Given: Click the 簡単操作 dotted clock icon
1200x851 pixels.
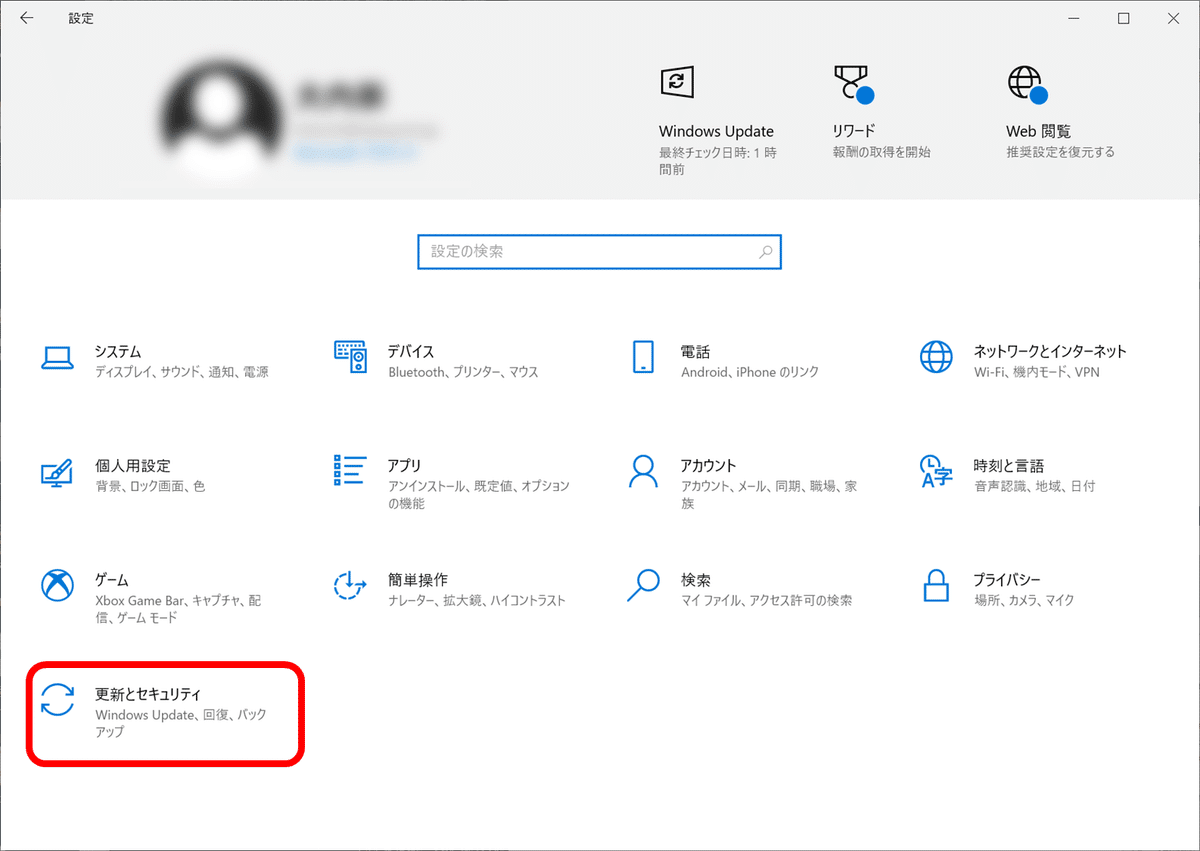Looking at the screenshot, I should tap(351, 586).
